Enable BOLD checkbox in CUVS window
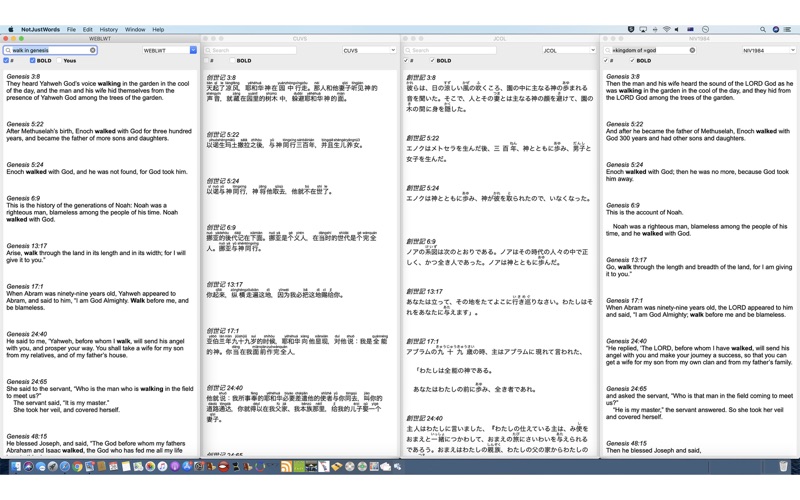800x500 pixels. point(232,60)
